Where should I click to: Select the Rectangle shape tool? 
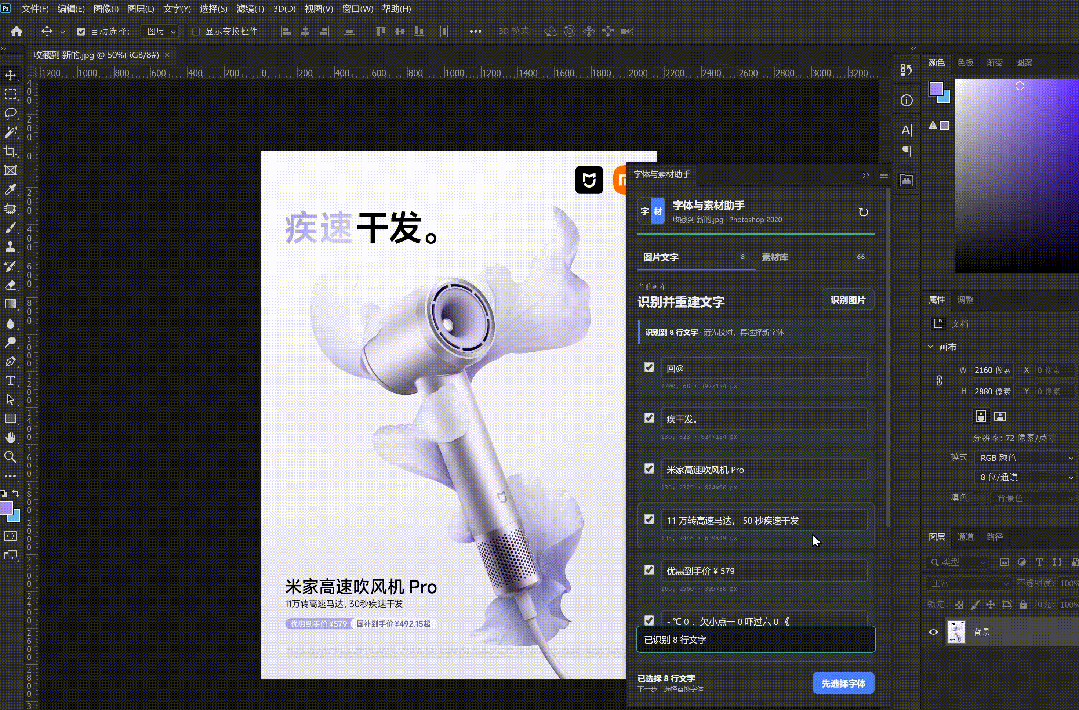tap(10, 418)
